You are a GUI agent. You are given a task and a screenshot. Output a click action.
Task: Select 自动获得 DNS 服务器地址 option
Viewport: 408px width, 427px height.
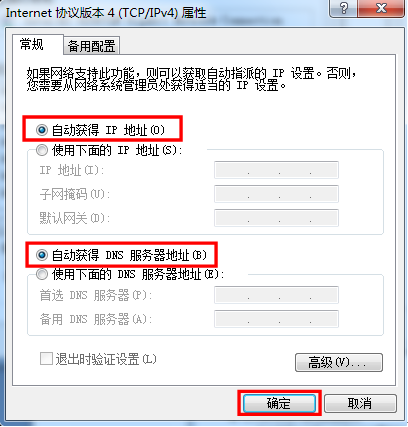pyautogui.click(x=42, y=255)
